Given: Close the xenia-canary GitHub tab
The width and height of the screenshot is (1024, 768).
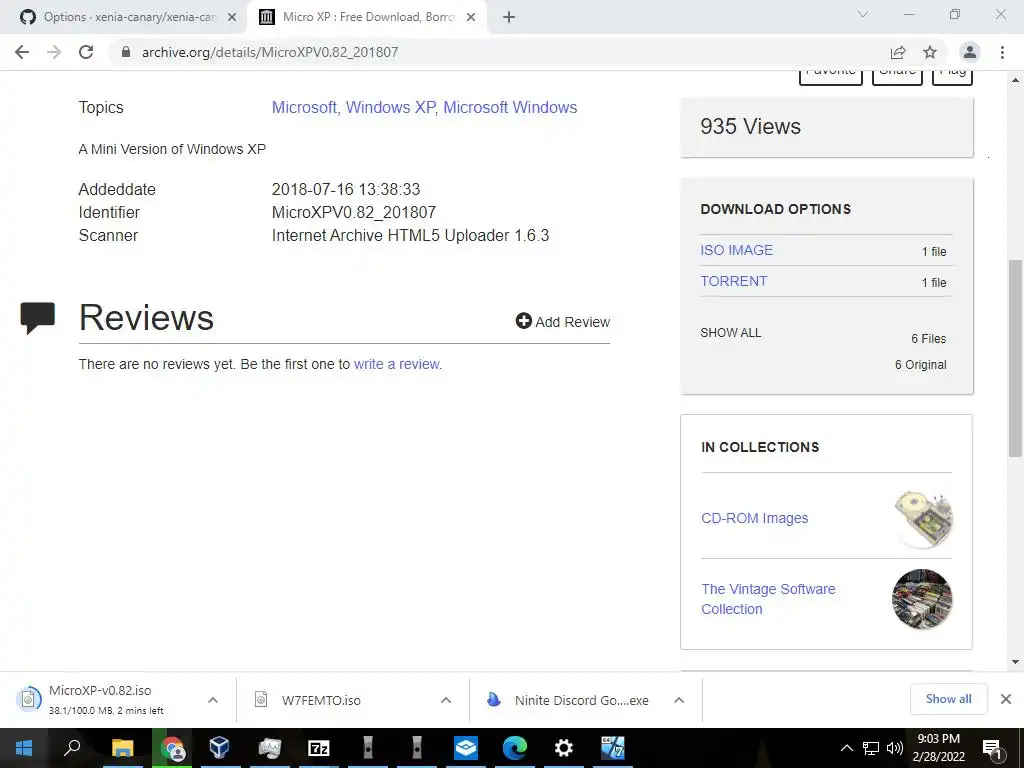Looking at the screenshot, I should point(232,17).
